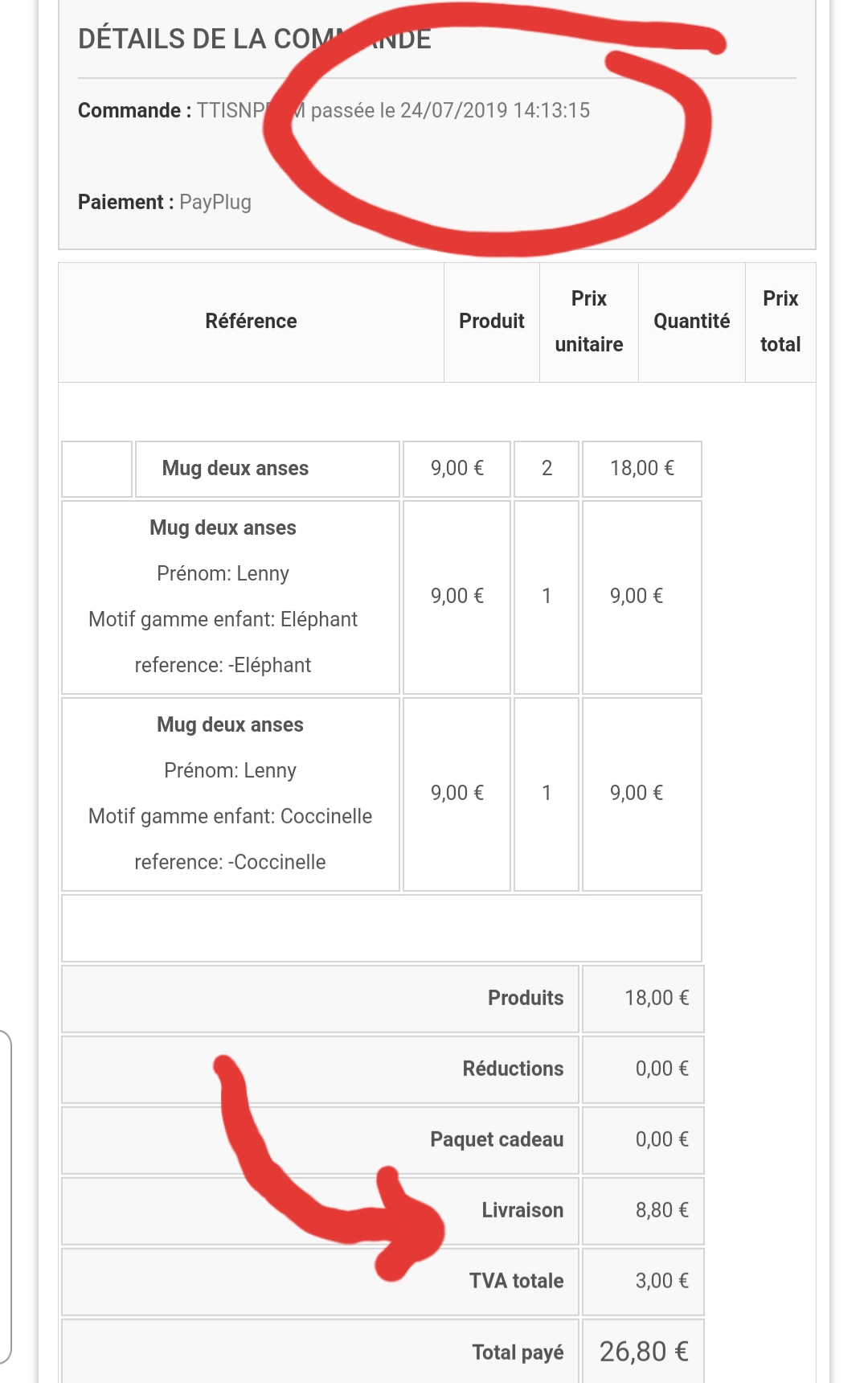This screenshot has height=1383, width=868.
Task: Click the Produits subtotal row label
Action: tap(526, 998)
